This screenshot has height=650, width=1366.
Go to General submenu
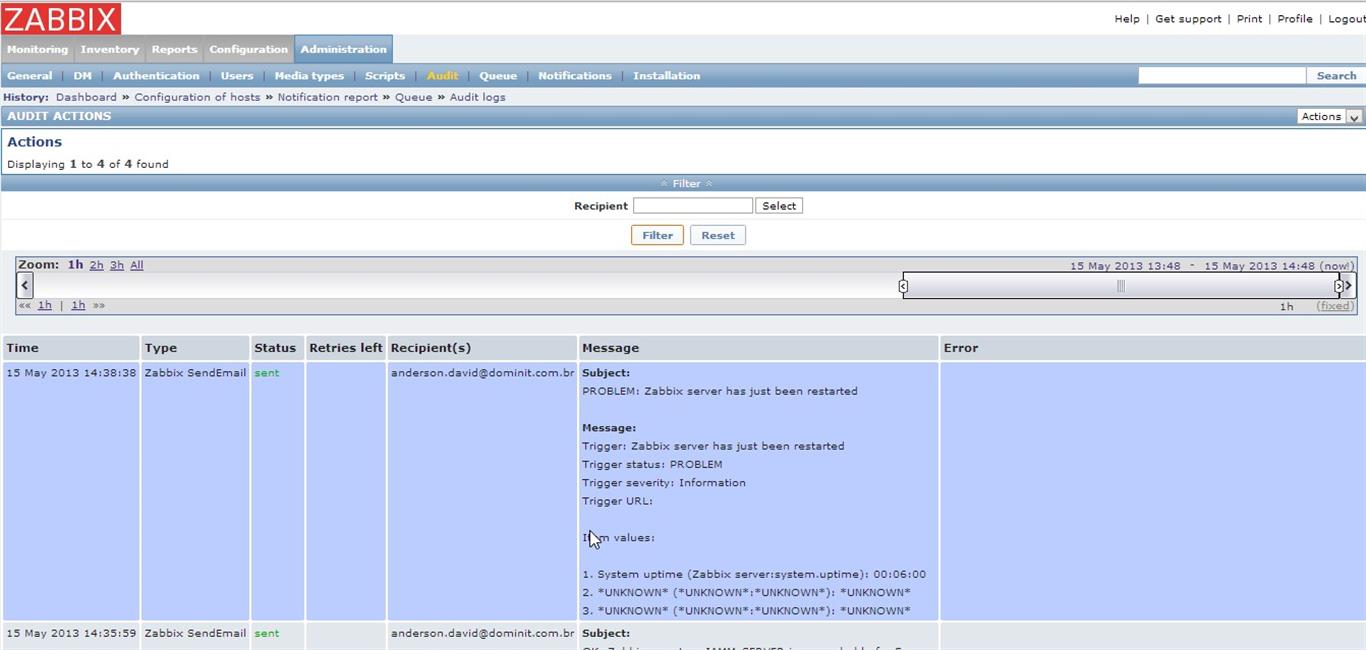coord(30,76)
